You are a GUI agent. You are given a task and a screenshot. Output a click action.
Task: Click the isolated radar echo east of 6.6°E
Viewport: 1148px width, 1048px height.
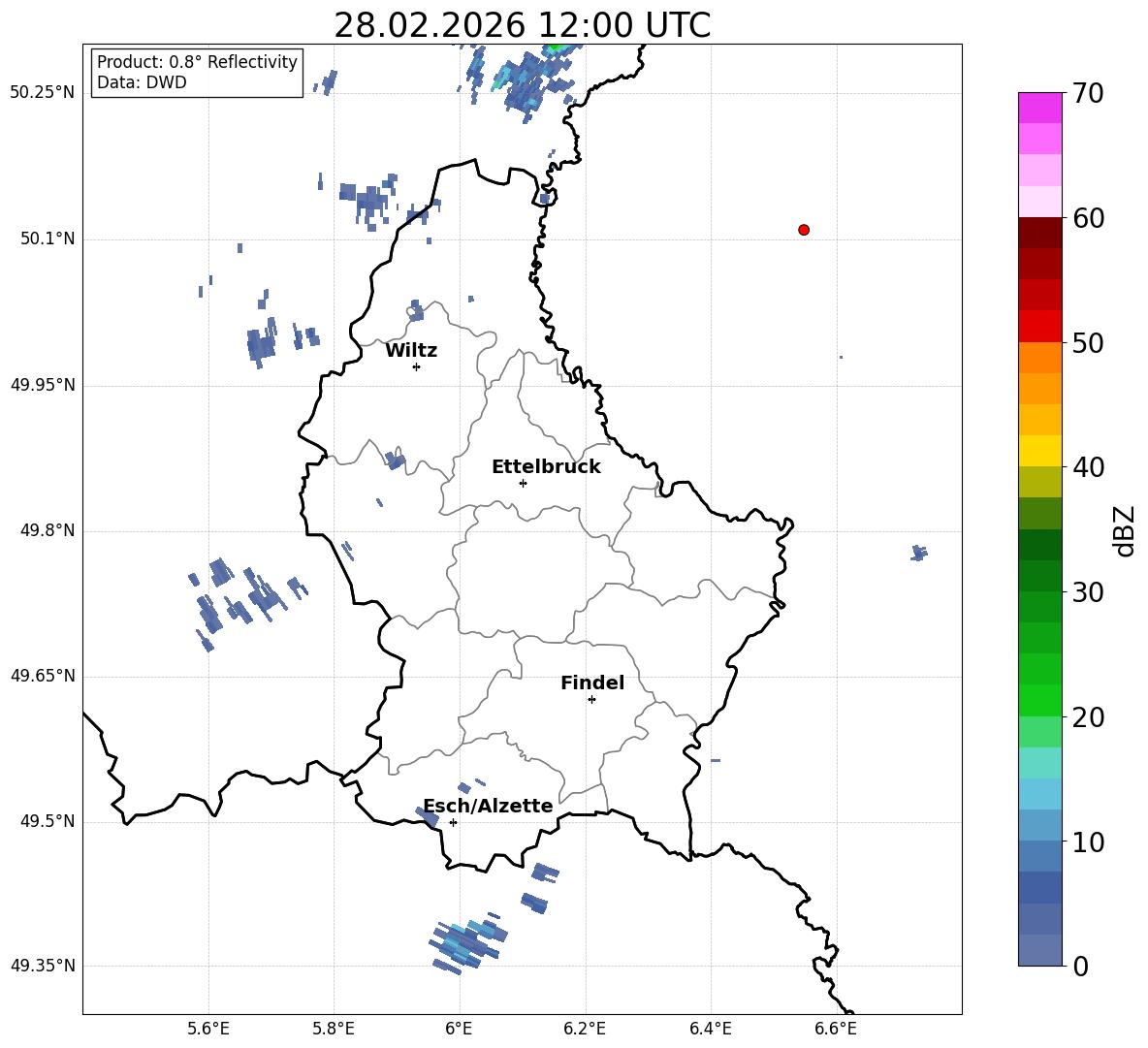919,554
